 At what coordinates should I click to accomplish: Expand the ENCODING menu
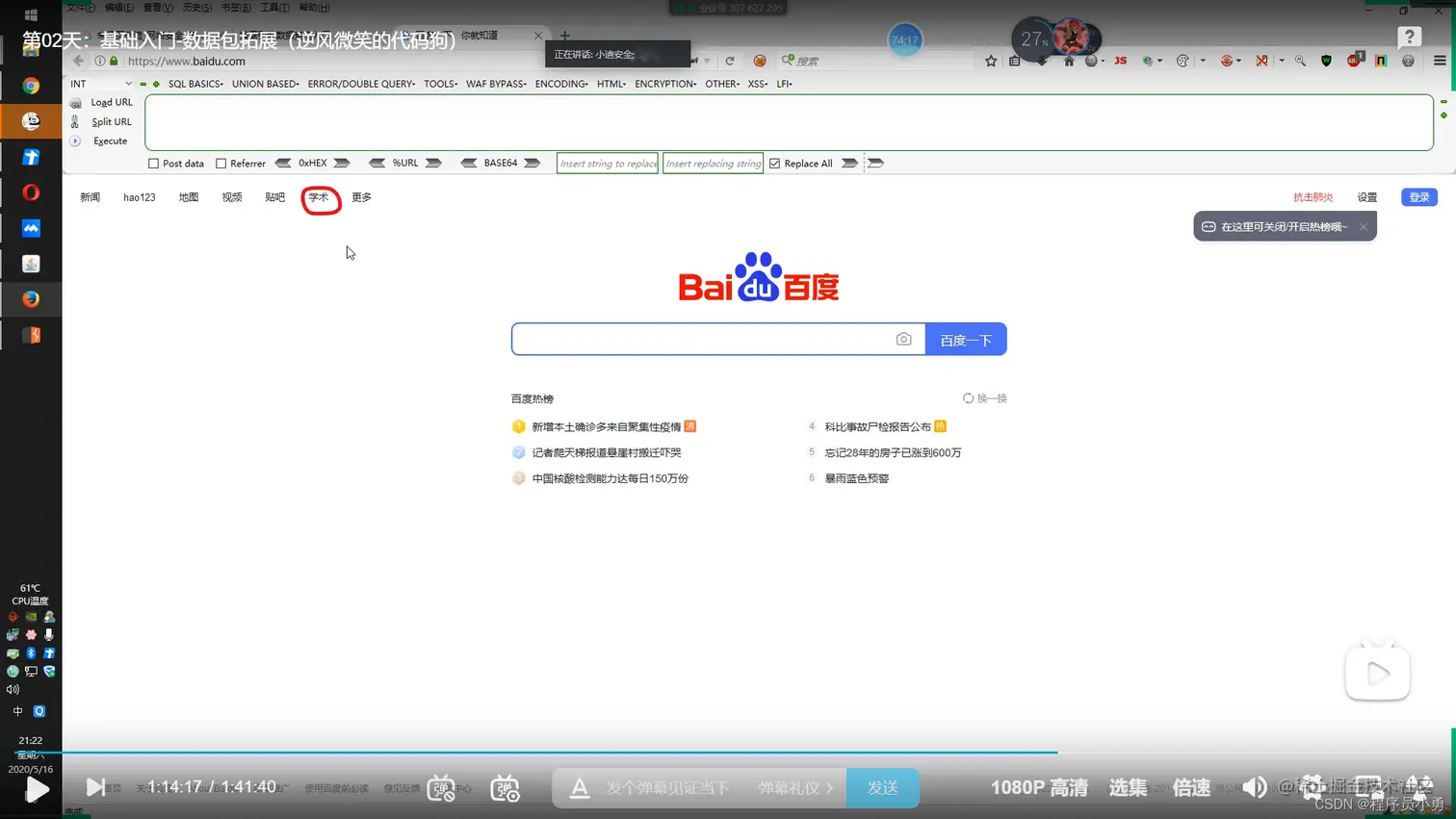click(x=561, y=84)
